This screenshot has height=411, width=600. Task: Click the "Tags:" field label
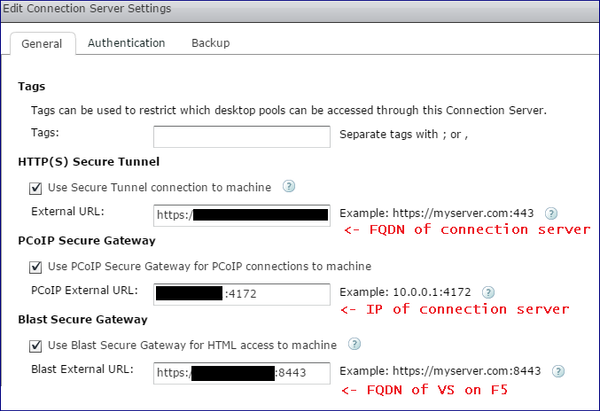pos(45,132)
